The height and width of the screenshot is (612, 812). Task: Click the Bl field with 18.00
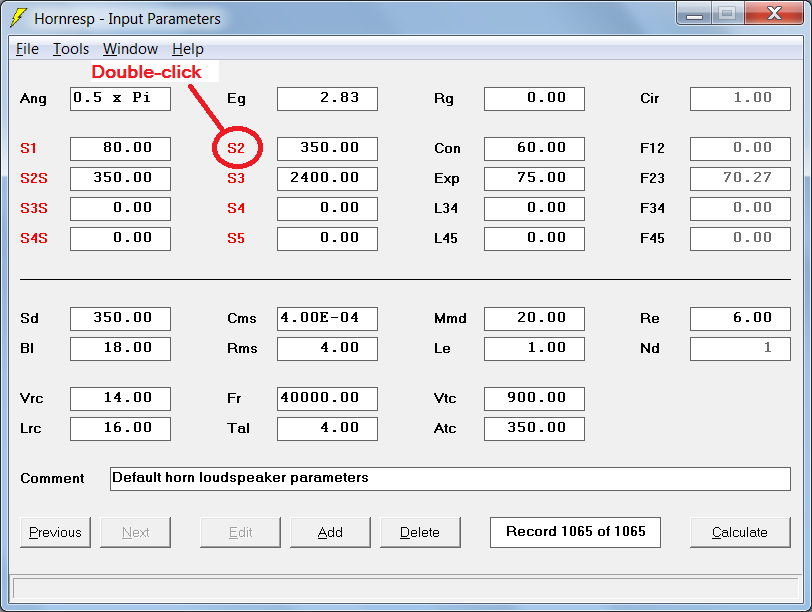(x=120, y=348)
